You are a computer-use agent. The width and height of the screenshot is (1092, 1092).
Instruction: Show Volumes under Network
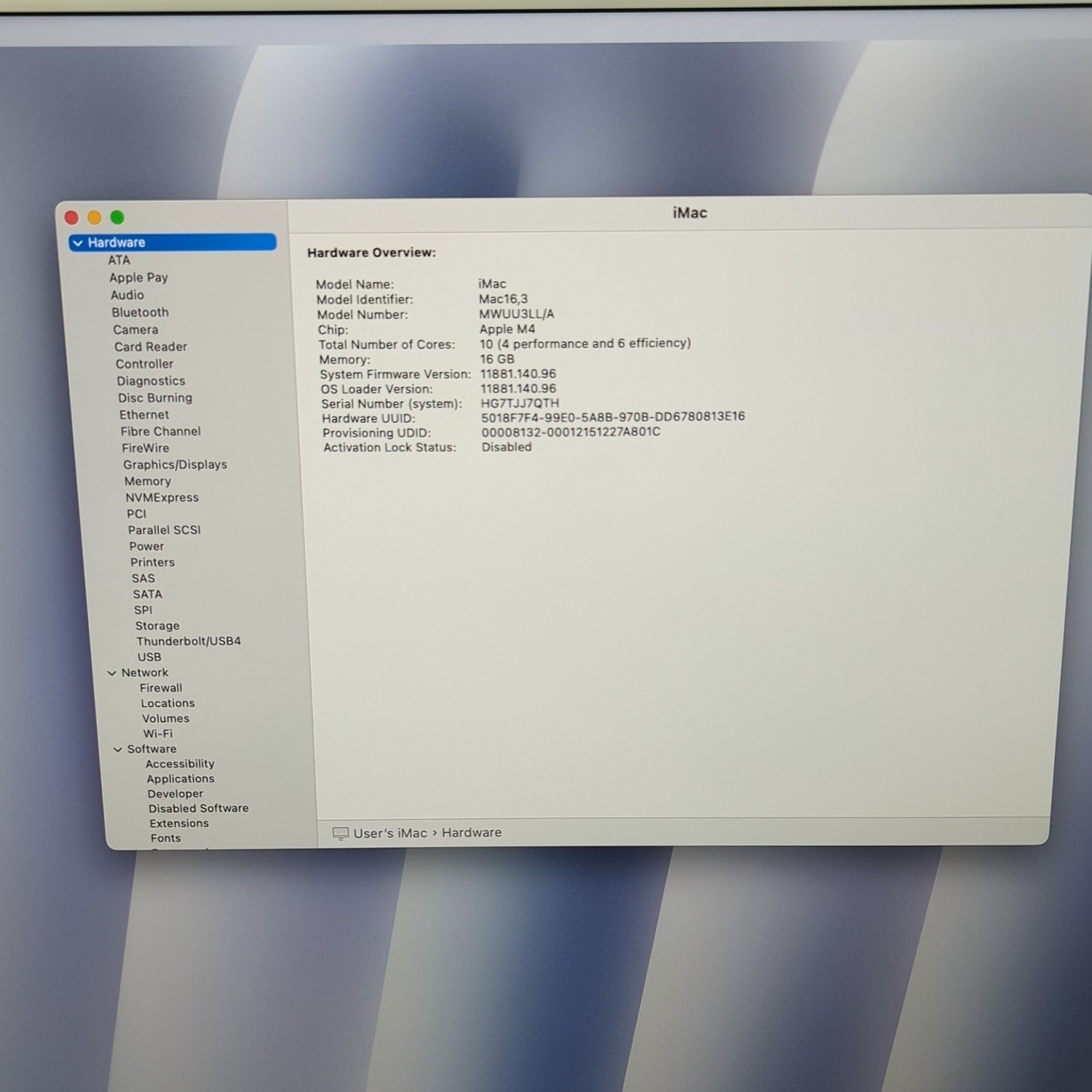165,719
